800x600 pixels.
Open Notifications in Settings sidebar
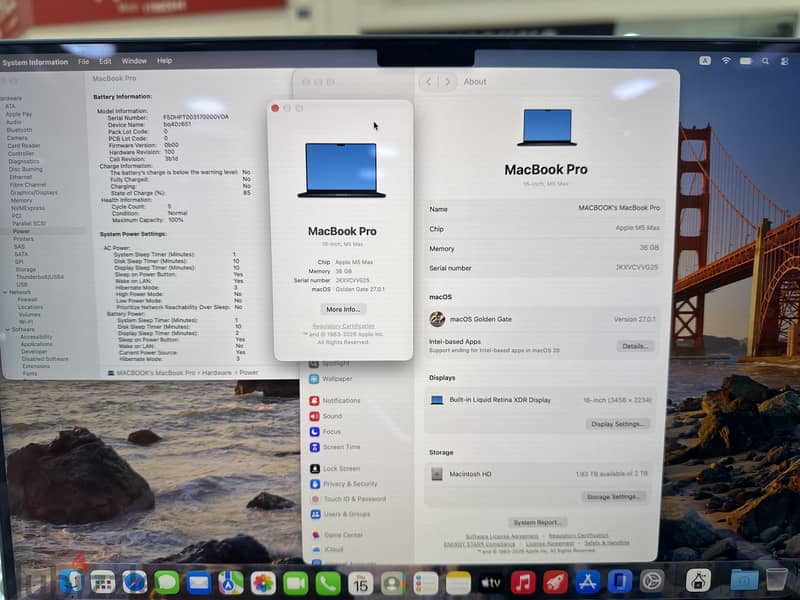[335, 401]
